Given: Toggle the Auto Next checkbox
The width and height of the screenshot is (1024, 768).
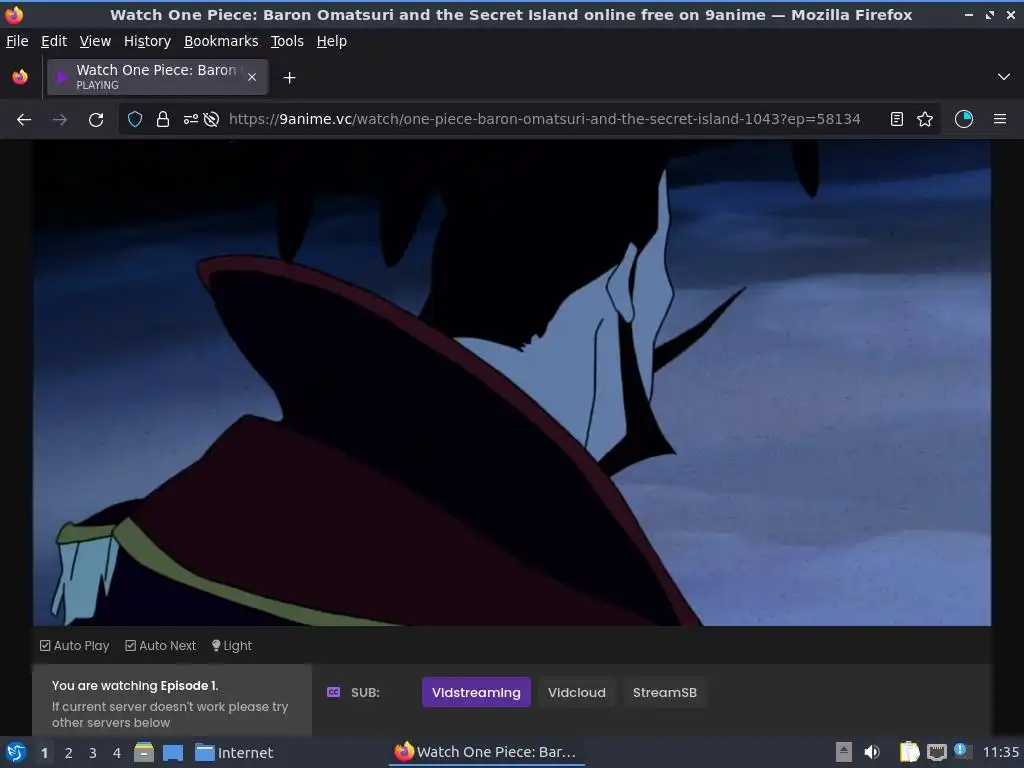Looking at the screenshot, I should coord(161,646).
